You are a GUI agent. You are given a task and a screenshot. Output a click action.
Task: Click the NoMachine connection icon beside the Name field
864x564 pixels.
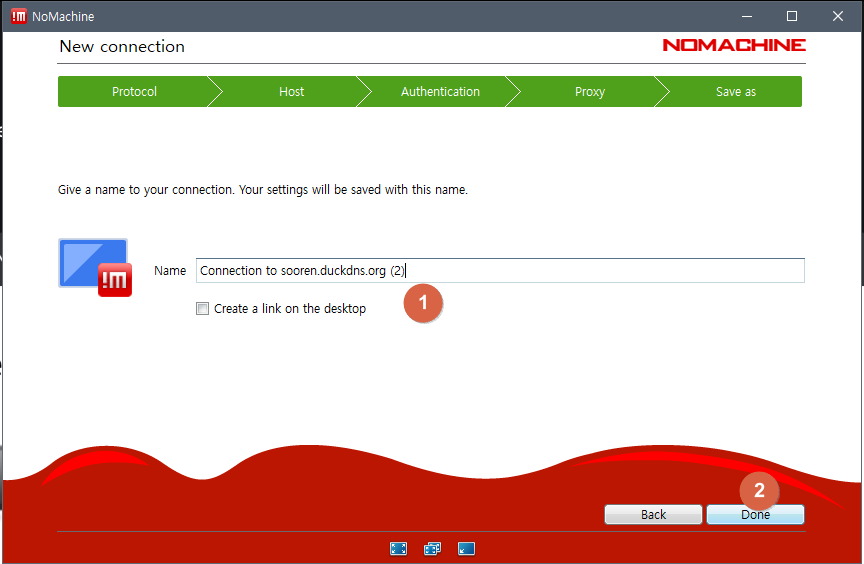click(95, 268)
